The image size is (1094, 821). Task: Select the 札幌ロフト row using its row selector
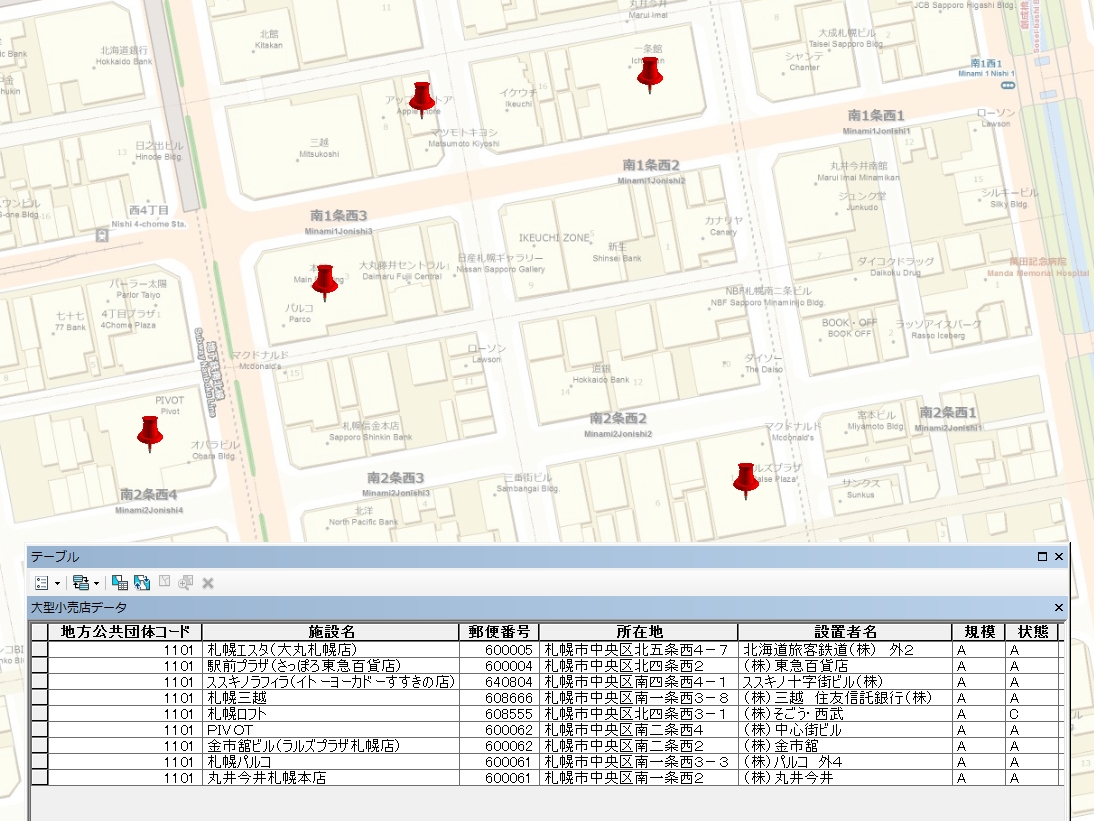40,714
